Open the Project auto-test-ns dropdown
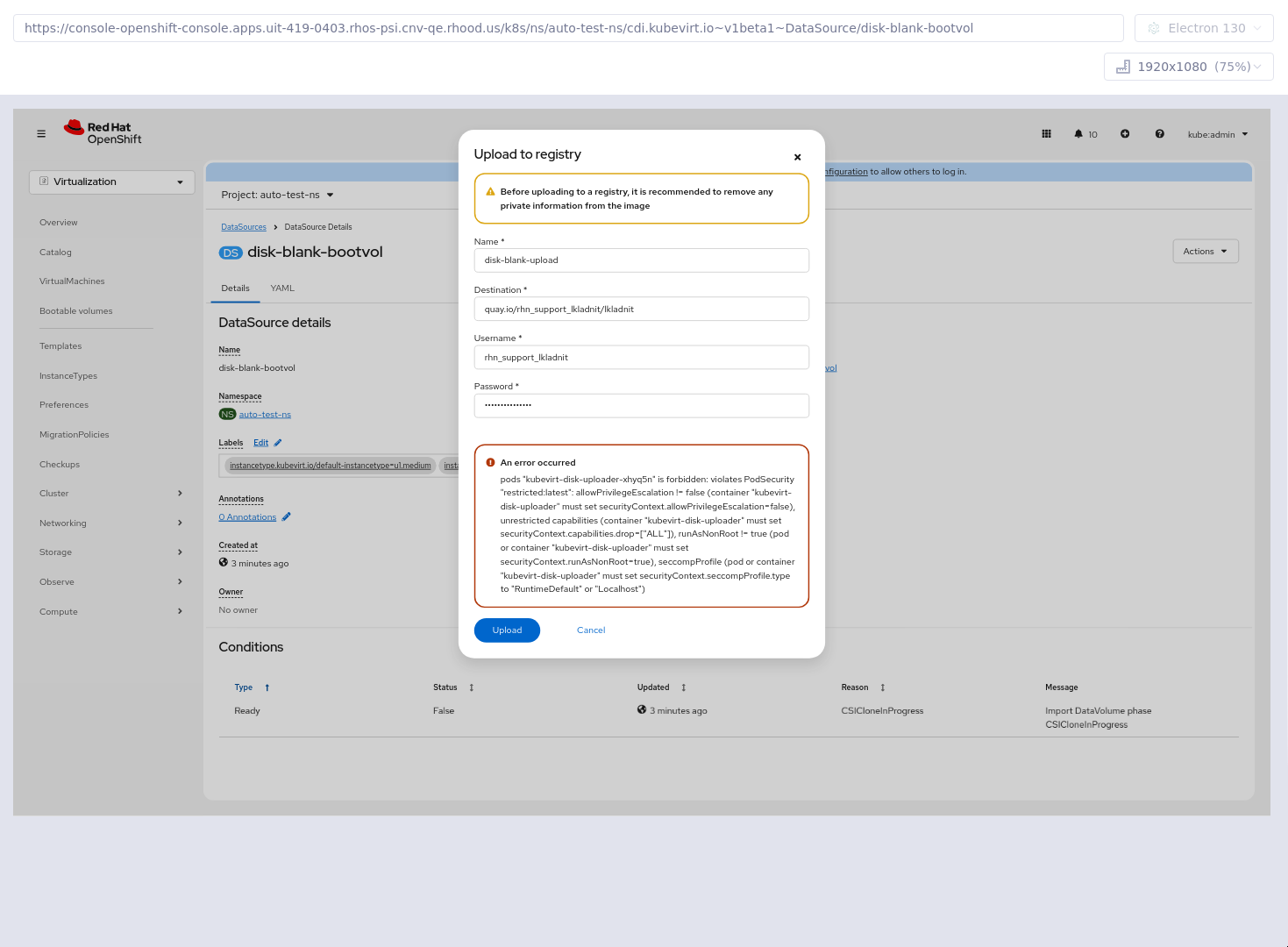 (x=277, y=195)
